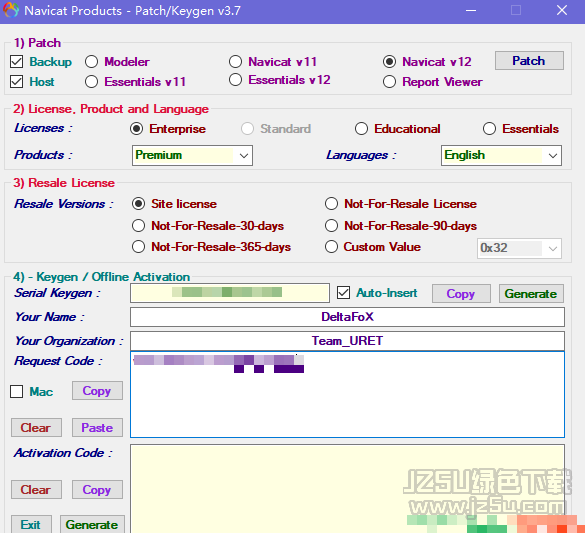Image resolution: width=585 pixels, height=533 pixels.
Task: Choose Essentials license radio
Action: 489,129
